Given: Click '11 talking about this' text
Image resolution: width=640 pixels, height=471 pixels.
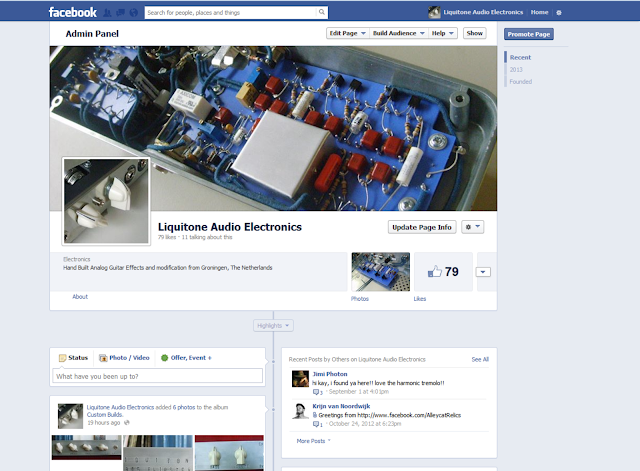Looking at the screenshot, I should (207, 237).
